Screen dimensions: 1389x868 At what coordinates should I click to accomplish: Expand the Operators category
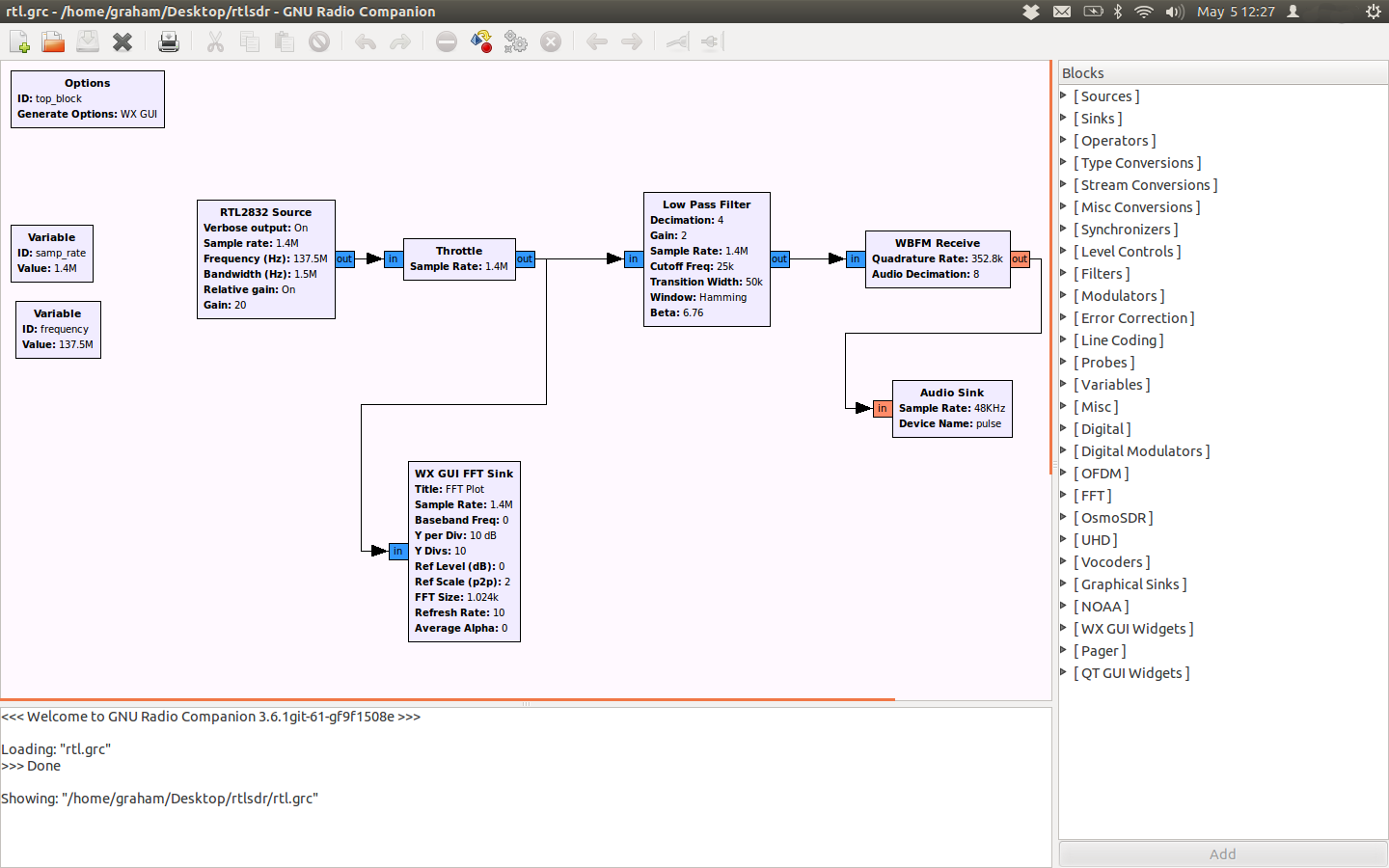pyautogui.click(x=1063, y=140)
